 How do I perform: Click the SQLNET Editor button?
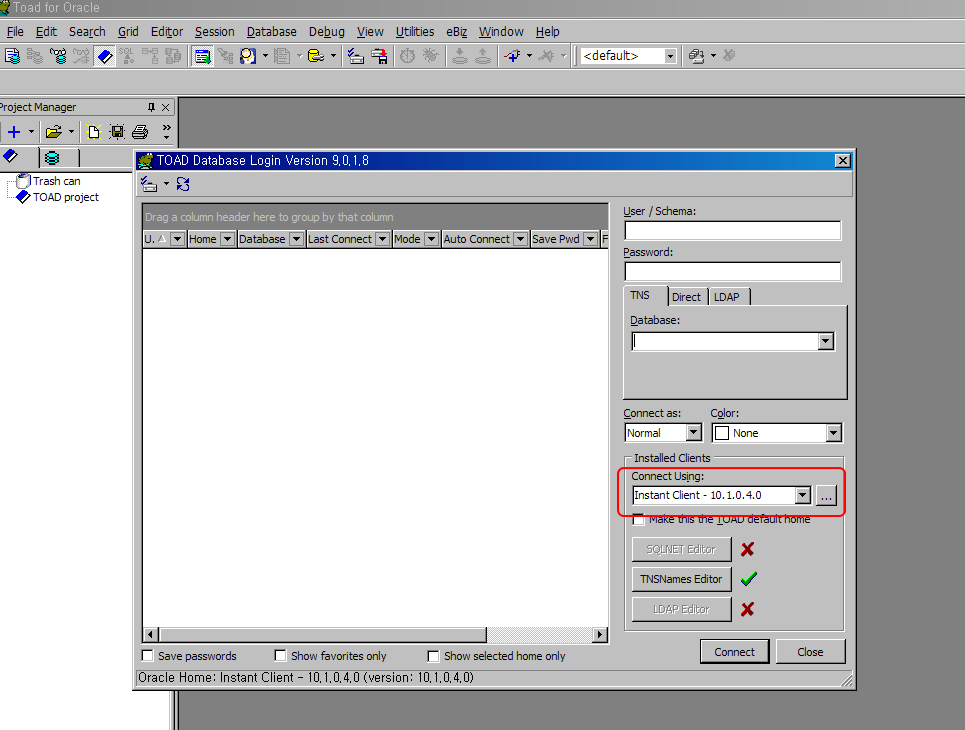681,549
